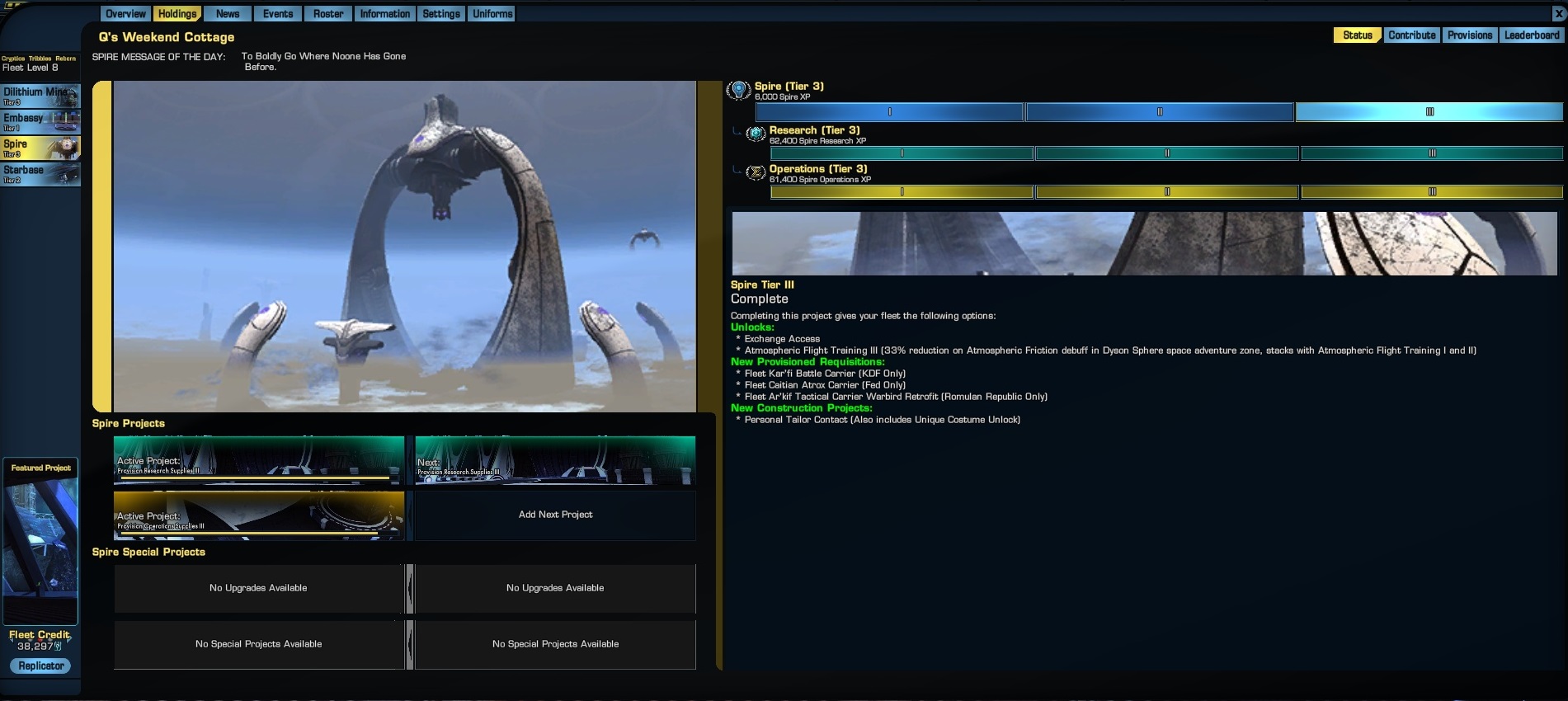Image resolution: width=1568 pixels, height=701 pixels.
Task: Open the queued Next Research Supplies project
Action: (555, 460)
